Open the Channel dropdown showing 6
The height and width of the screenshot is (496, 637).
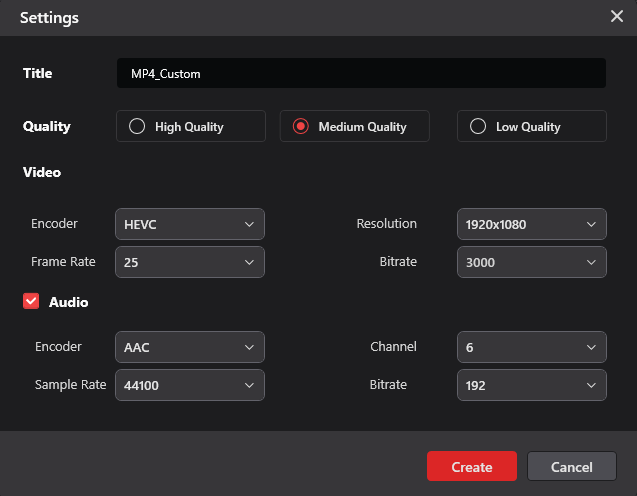click(531, 347)
